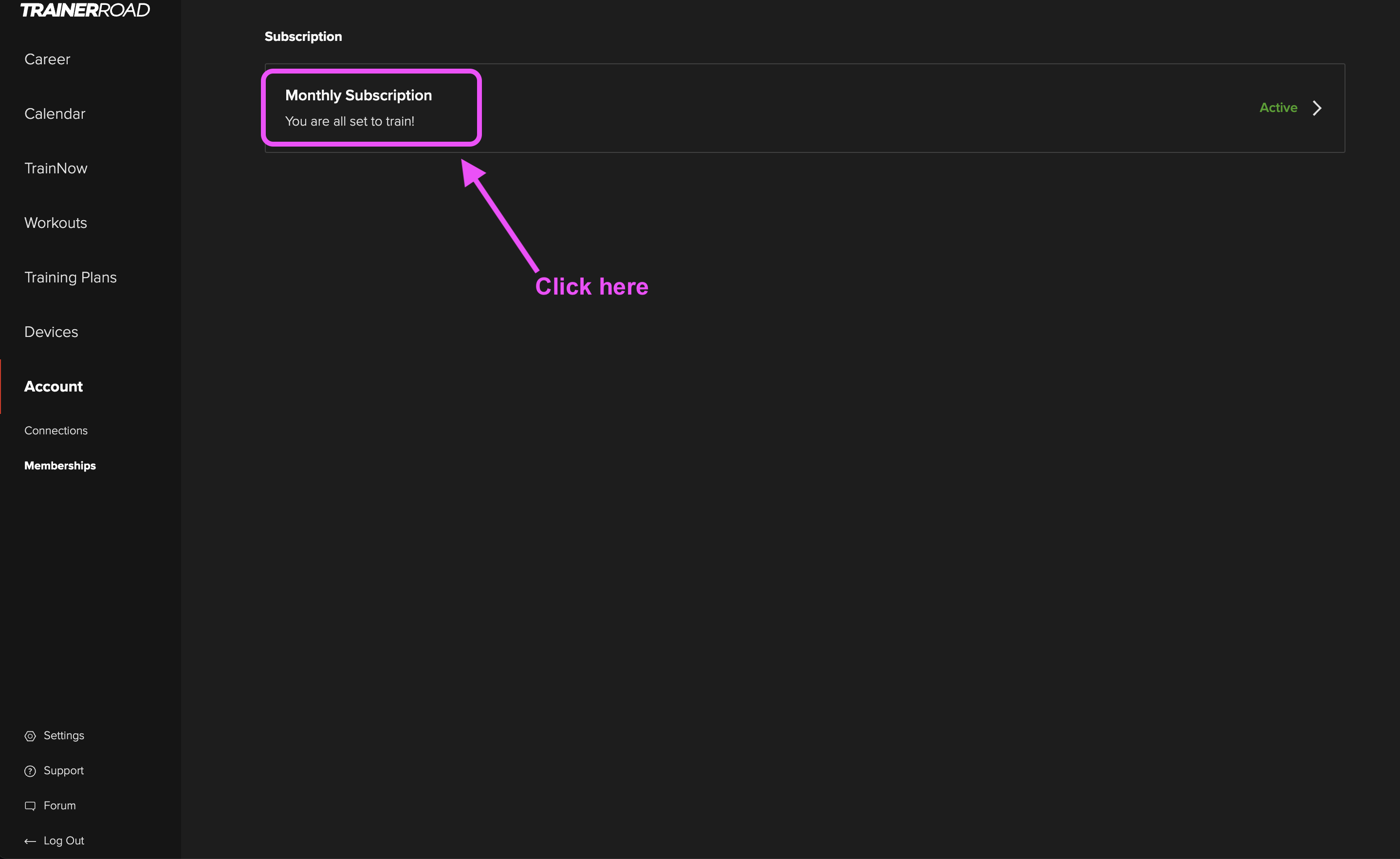Click the Settings gear icon
Viewport: 1400px width, 859px height.
(30, 736)
